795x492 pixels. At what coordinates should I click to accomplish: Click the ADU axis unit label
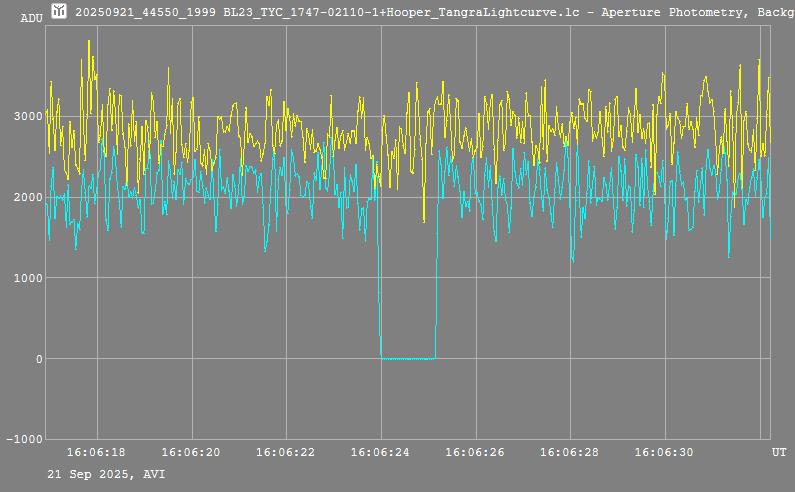tap(32, 18)
